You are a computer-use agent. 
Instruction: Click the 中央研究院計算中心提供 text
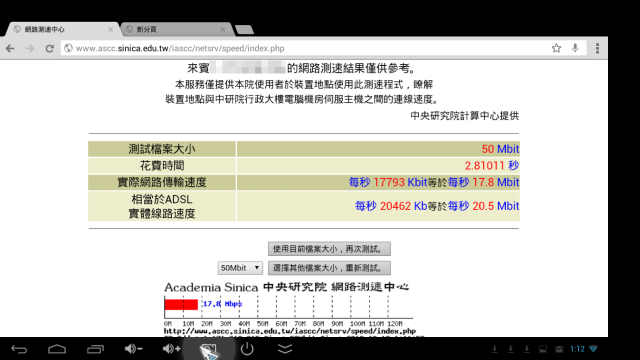coord(464,116)
